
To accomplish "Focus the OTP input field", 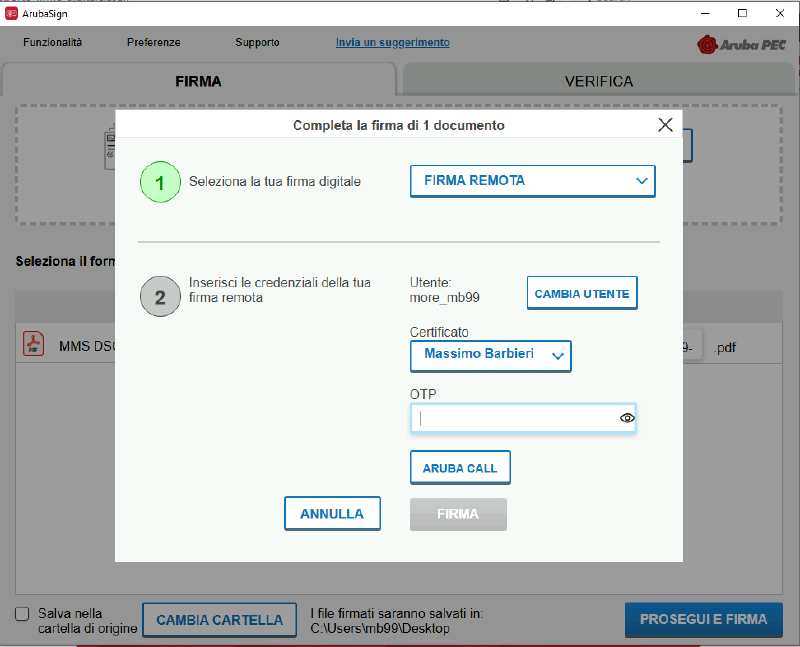I will coord(523,418).
